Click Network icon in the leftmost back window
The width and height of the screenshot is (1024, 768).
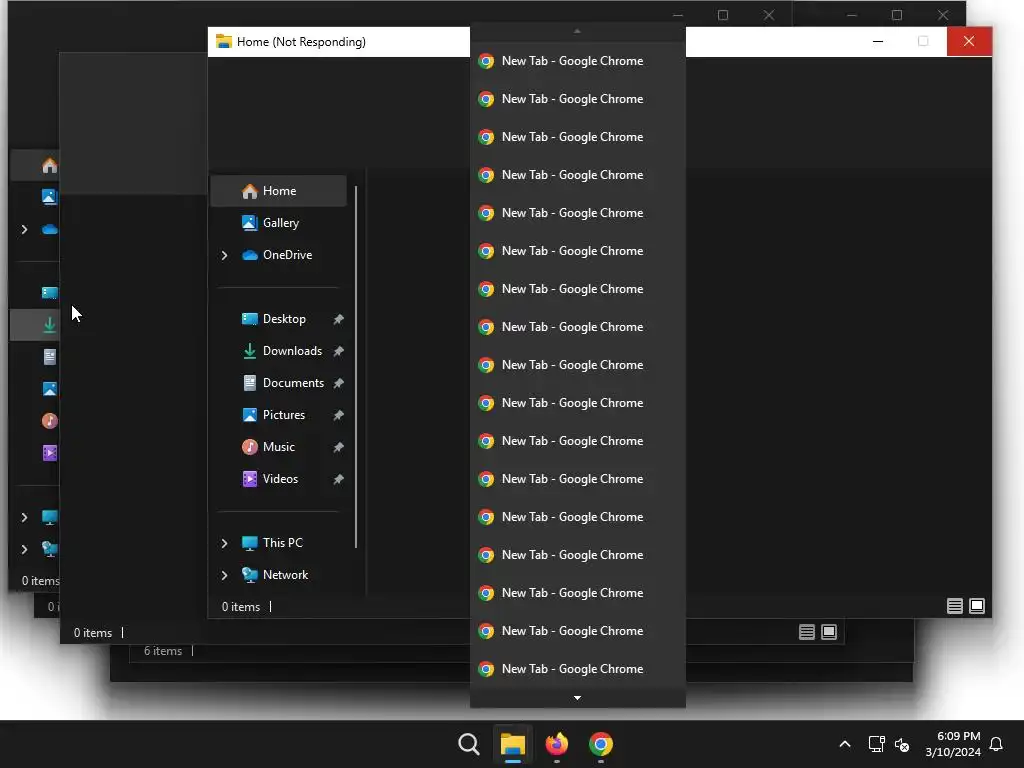point(50,549)
